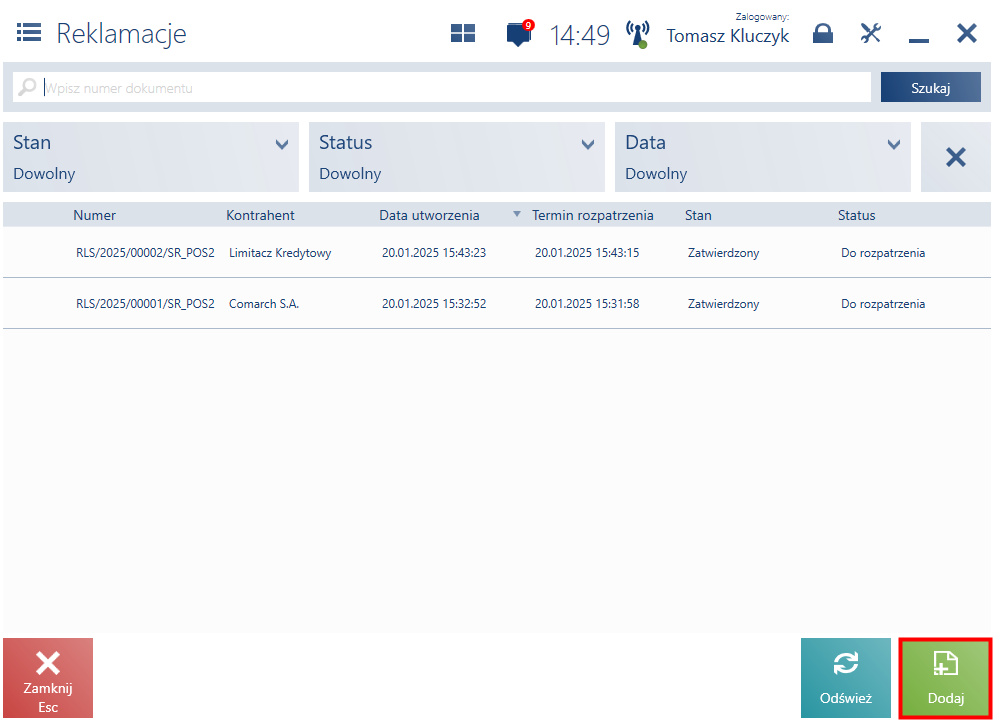Click creation date 20.01.2025 15:43:23
The width and height of the screenshot is (993, 727).
click(x=434, y=253)
